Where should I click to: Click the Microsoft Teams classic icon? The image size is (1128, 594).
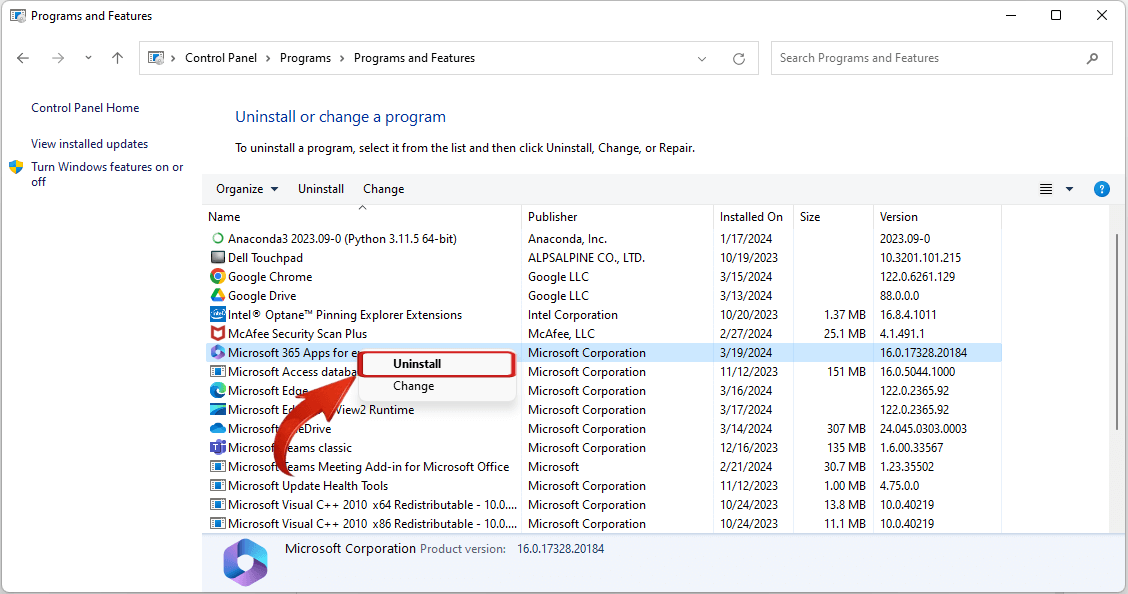pos(217,447)
